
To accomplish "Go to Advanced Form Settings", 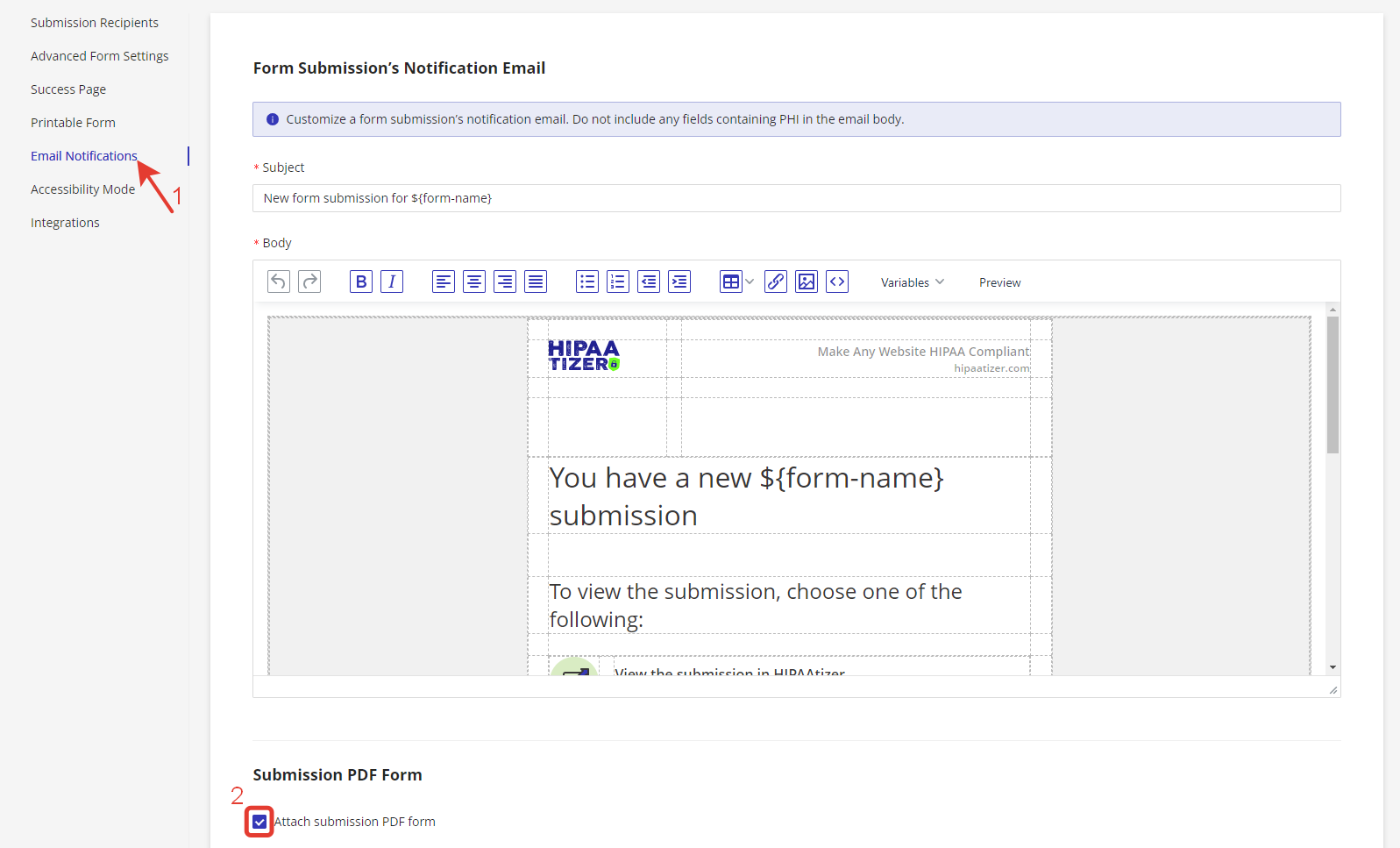I will point(99,56).
